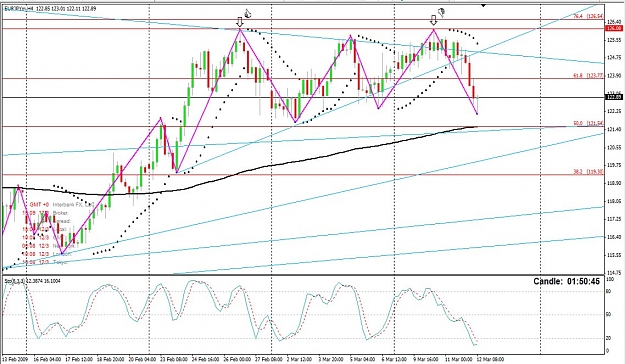Click the 124.75 price axis label
Image resolution: width=625 pixels, height=364 pixels.
pos(613,57)
